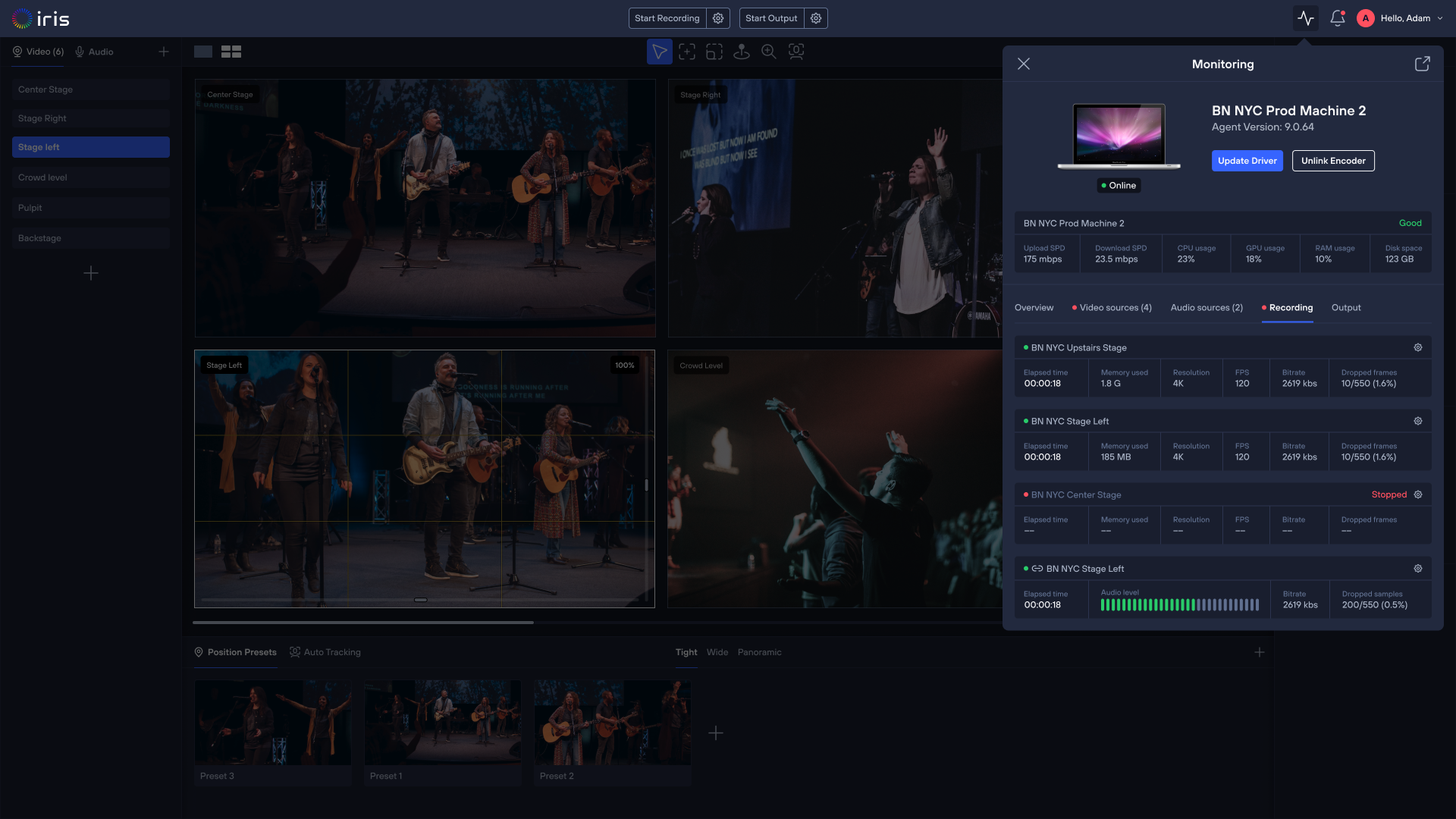Select Center Stage in source list
Screen dimensions: 1456x819
tap(91, 89)
